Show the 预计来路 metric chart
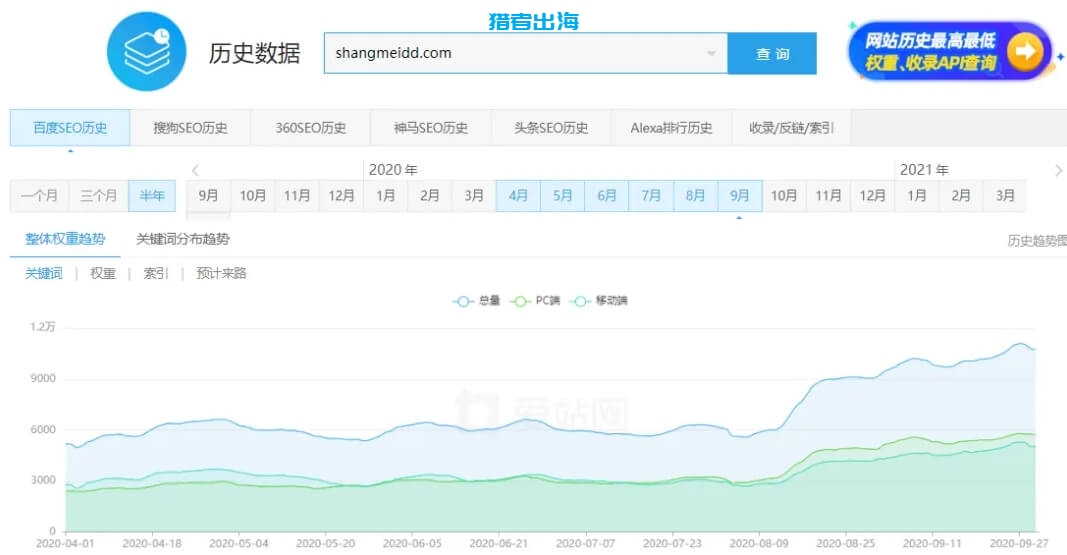Image resolution: width=1067 pixels, height=555 pixels. [221, 273]
